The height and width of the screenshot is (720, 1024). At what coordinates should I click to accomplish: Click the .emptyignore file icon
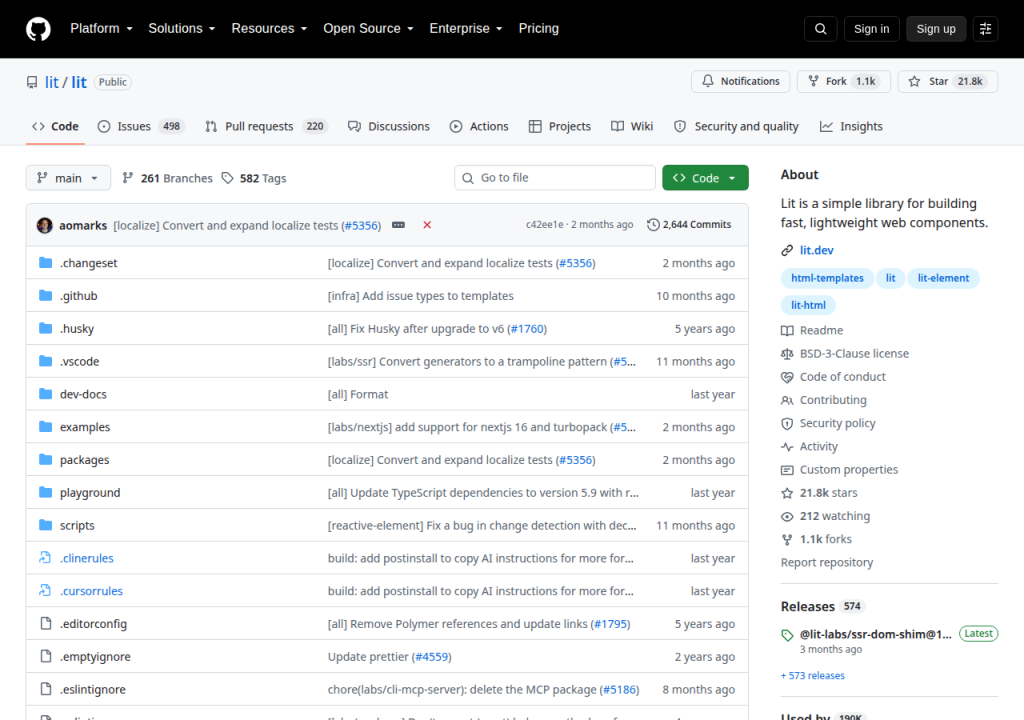[45, 656]
